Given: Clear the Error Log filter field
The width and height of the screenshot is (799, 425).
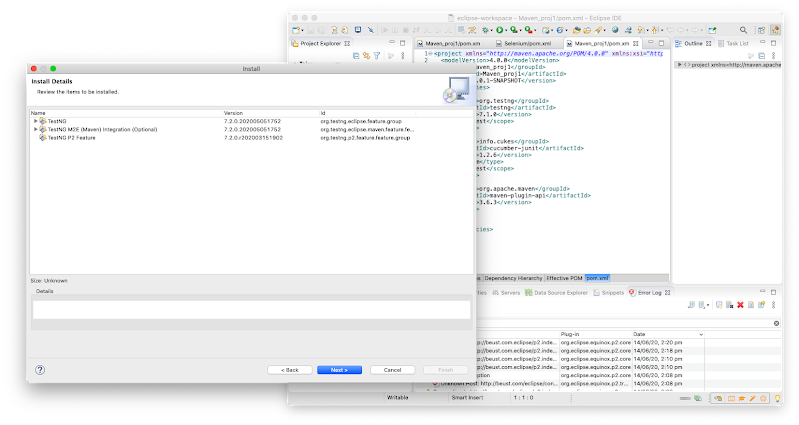Looking at the screenshot, I should [x=776, y=324].
